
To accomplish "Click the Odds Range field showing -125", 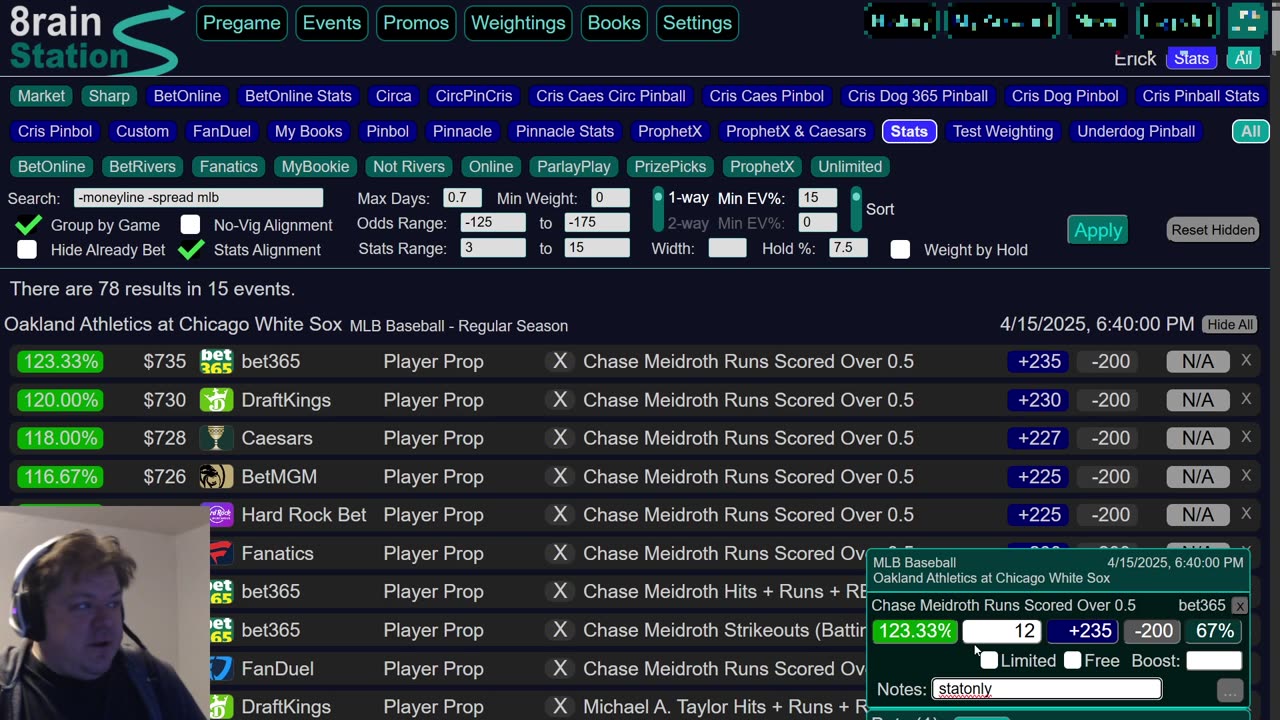I will tap(493, 223).
